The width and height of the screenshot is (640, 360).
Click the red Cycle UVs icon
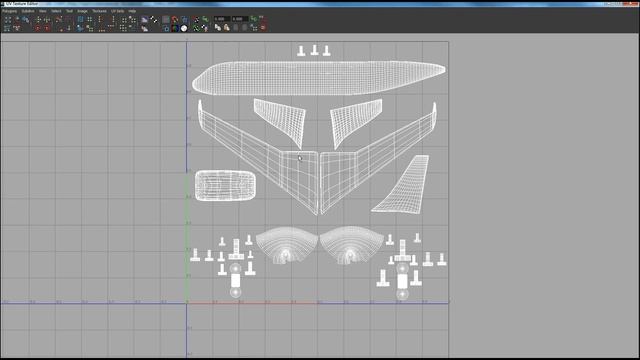click(263, 28)
